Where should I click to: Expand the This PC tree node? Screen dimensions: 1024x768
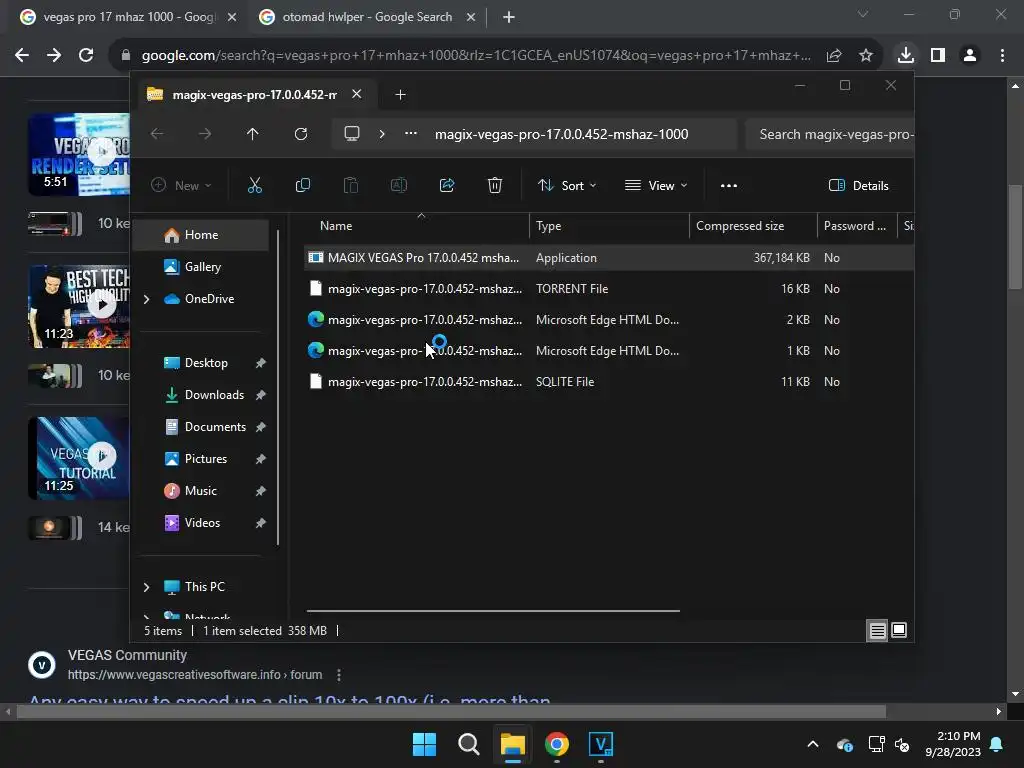tap(146, 587)
